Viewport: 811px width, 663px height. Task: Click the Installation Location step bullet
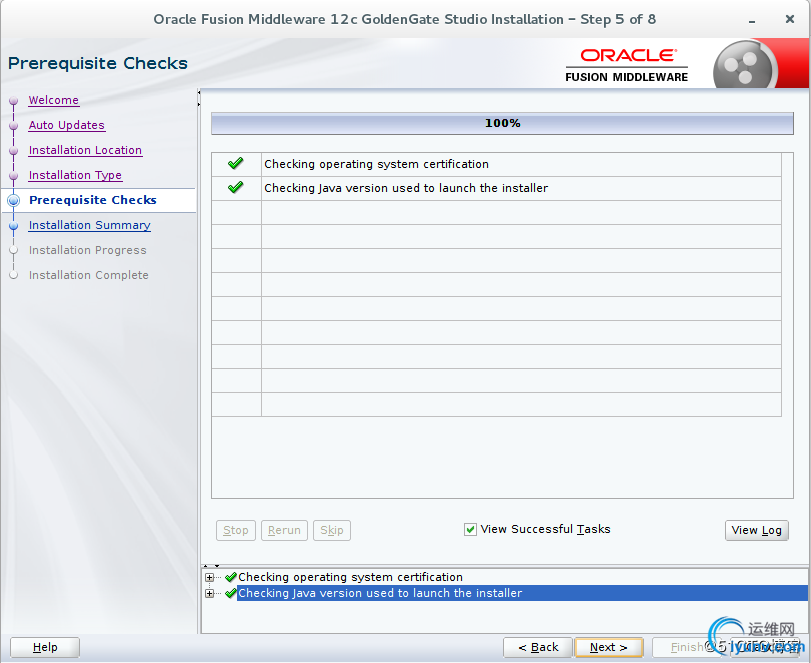(x=14, y=150)
